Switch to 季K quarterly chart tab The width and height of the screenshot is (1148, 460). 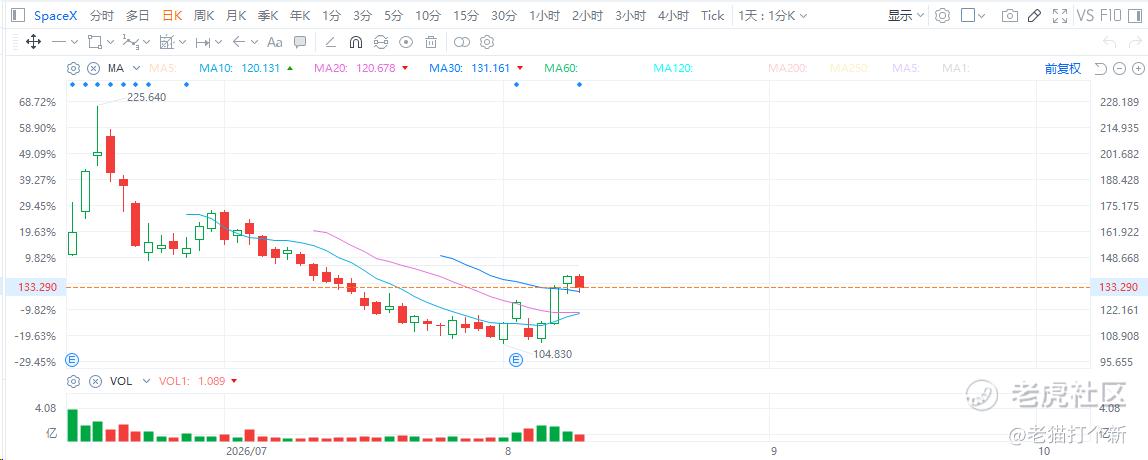pyautogui.click(x=269, y=15)
